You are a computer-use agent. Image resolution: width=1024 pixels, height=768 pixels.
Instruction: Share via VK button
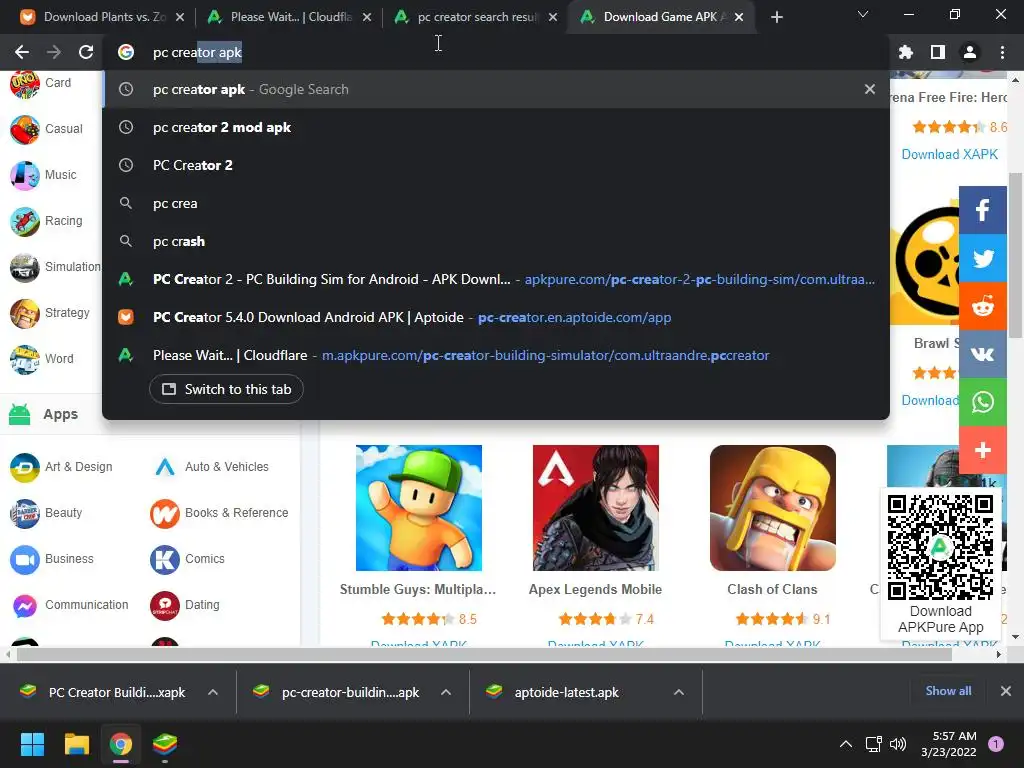click(x=982, y=354)
